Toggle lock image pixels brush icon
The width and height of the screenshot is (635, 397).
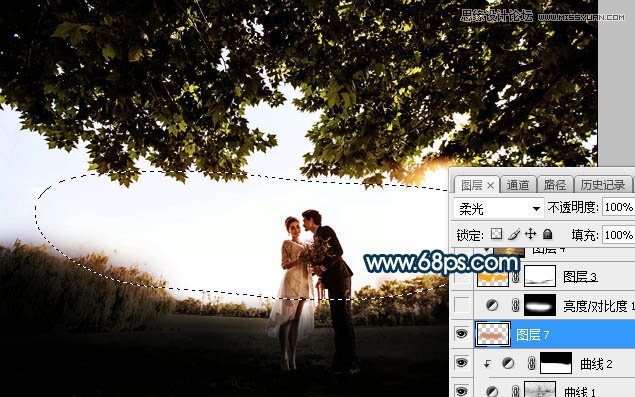pyautogui.click(x=514, y=234)
